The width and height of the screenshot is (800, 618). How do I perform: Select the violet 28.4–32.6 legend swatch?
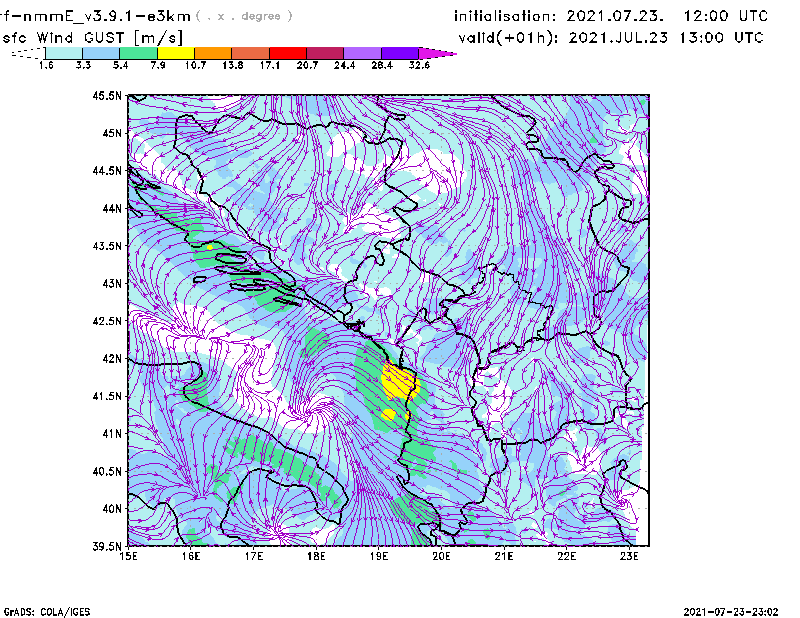coord(399,53)
